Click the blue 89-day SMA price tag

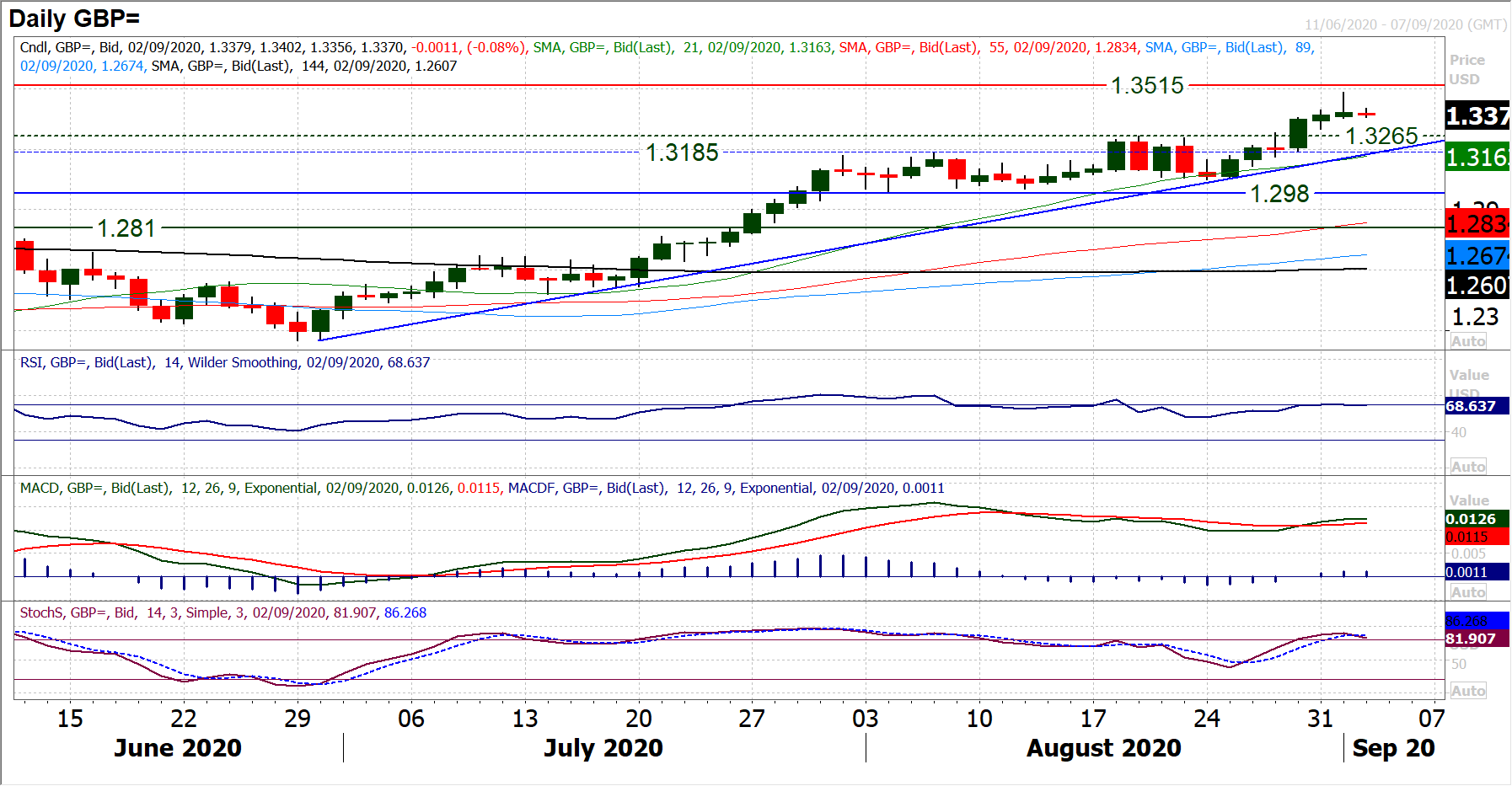click(x=1477, y=255)
